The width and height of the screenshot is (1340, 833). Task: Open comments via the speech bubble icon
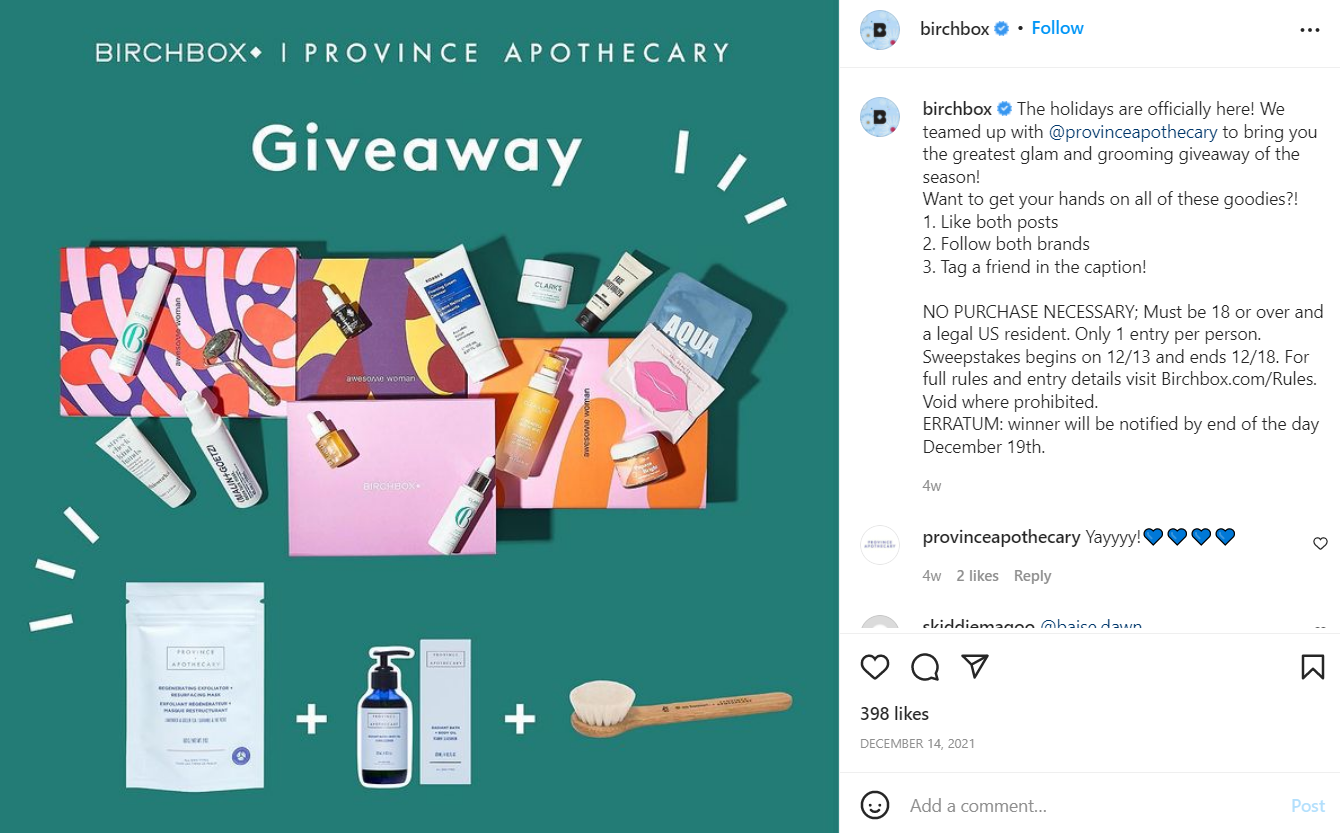click(925, 667)
